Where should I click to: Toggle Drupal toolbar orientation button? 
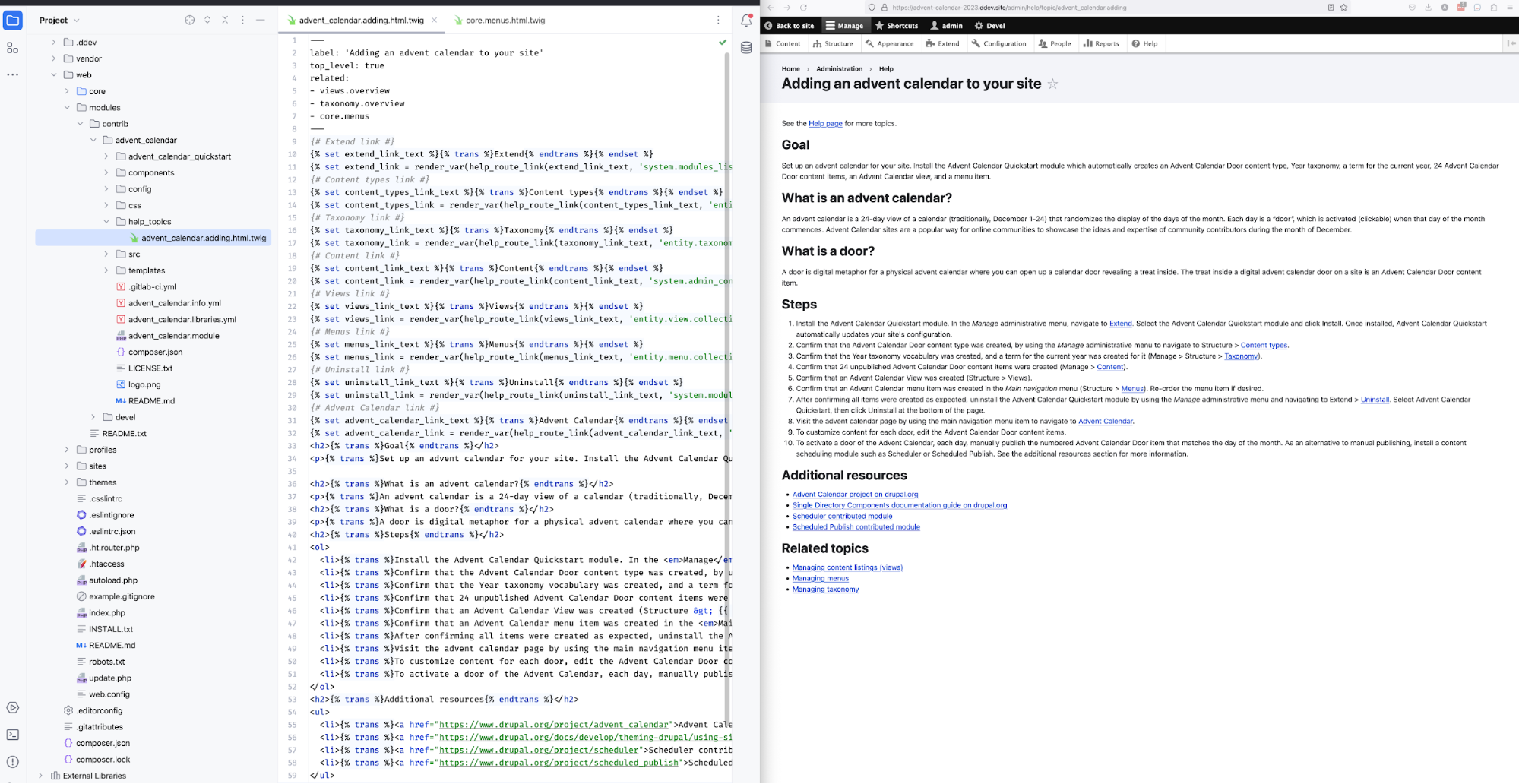[1511, 43]
